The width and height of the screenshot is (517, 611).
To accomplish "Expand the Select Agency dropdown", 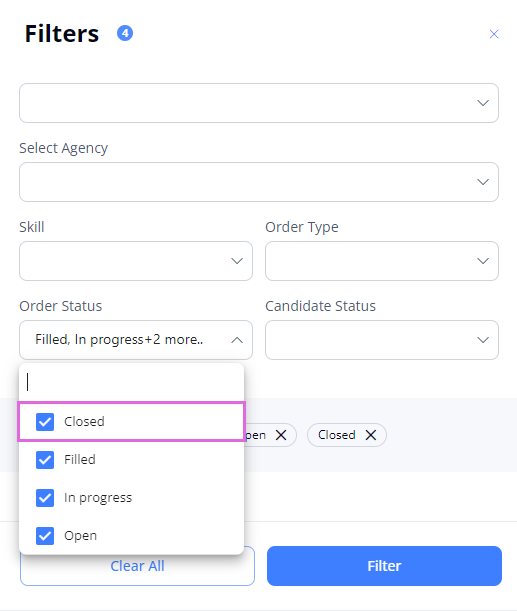I will (x=259, y=182).
